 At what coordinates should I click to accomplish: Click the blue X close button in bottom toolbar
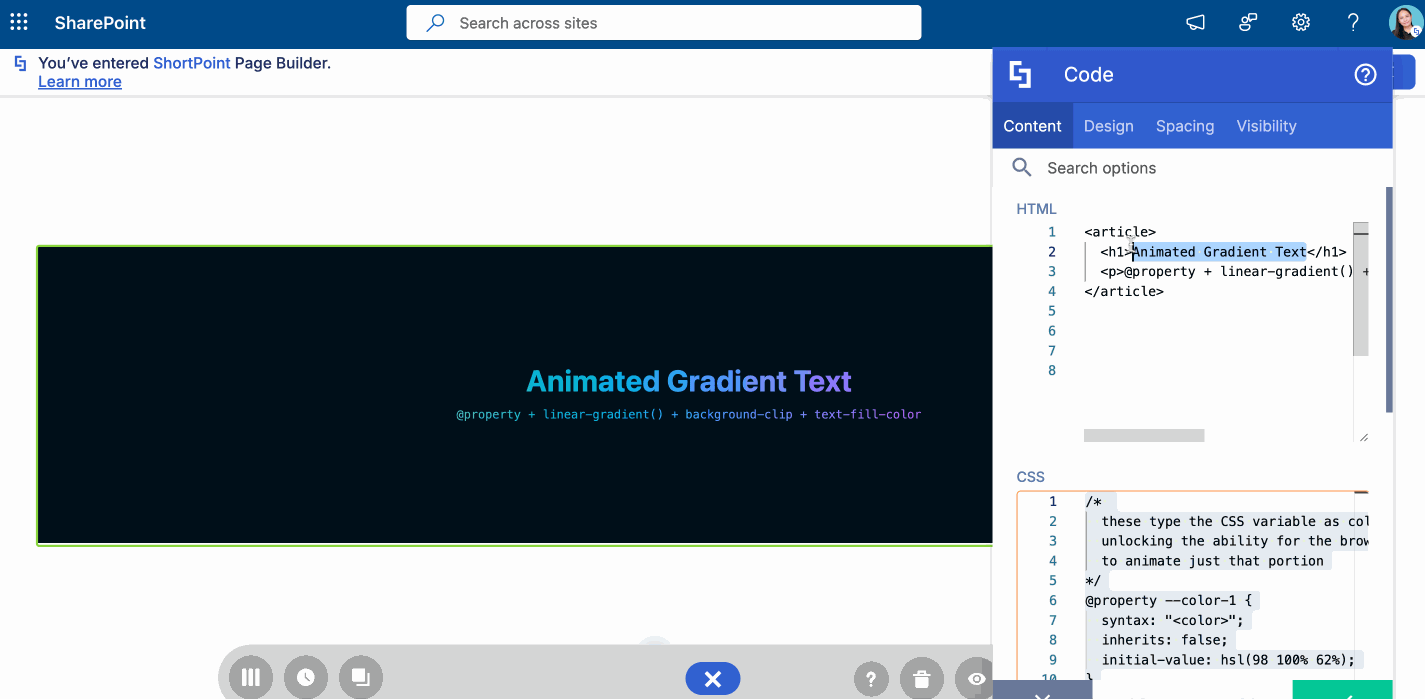713,680
